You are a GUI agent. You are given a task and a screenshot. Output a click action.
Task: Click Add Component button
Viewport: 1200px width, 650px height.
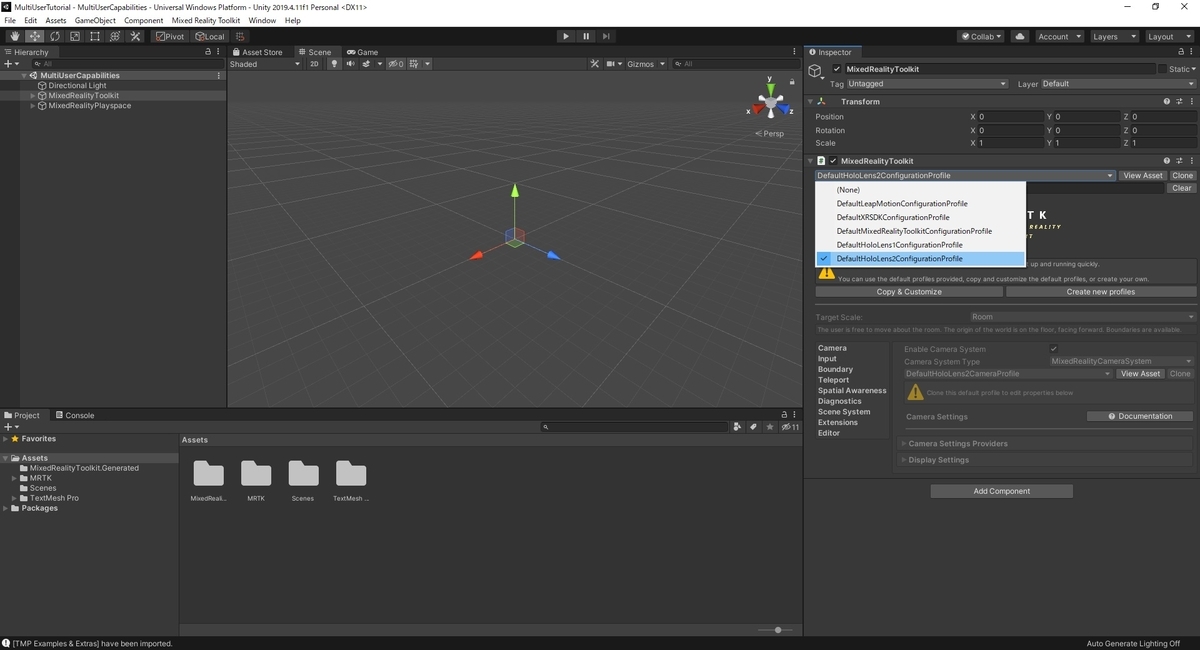[x=1002, y=491]
